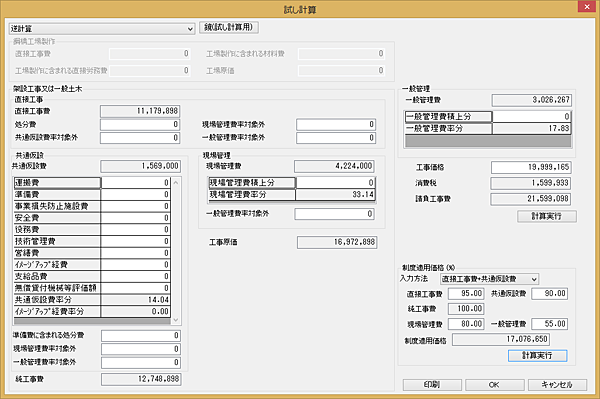Click the 直接工事費 percentage field
This screenshot has height=399, width=600.
[466, 293]
